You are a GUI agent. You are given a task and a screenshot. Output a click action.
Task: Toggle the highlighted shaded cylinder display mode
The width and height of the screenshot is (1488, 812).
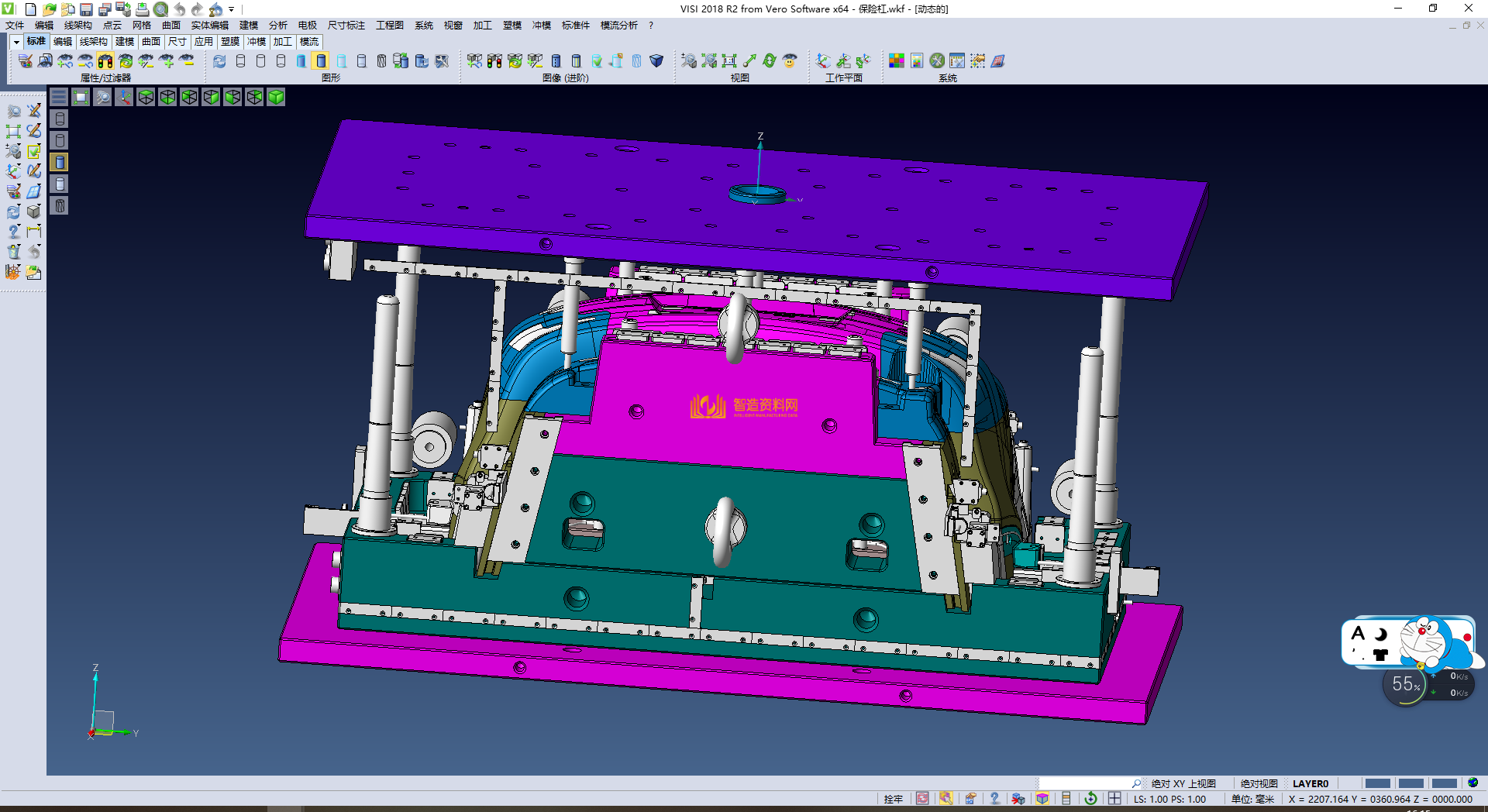tap(321, 61)
